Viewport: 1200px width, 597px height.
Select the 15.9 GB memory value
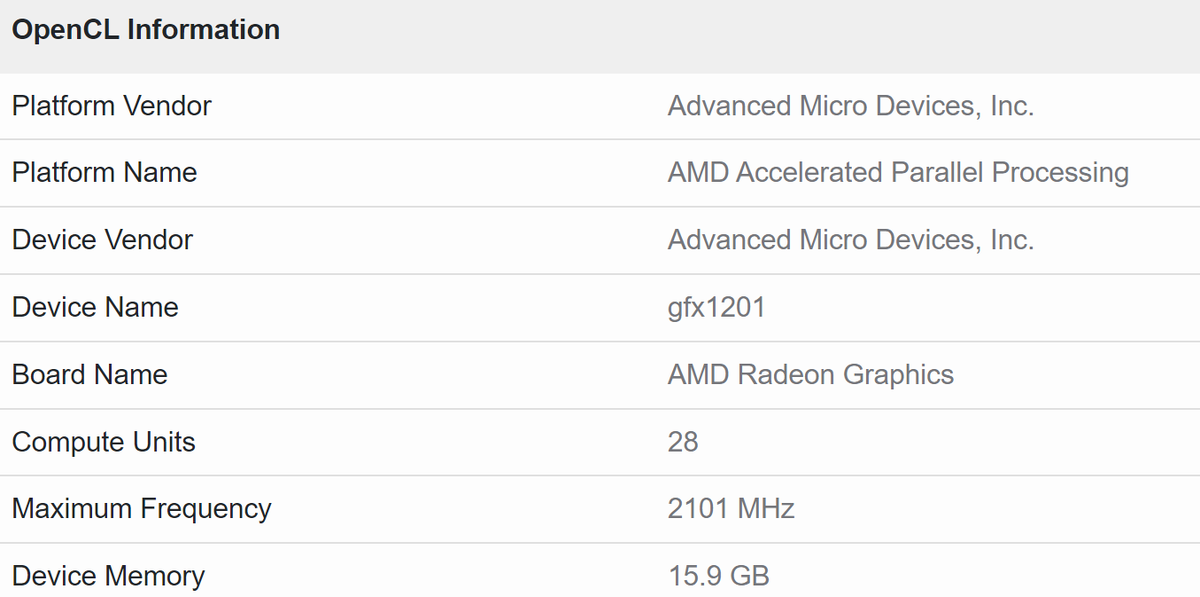point(718,576)
